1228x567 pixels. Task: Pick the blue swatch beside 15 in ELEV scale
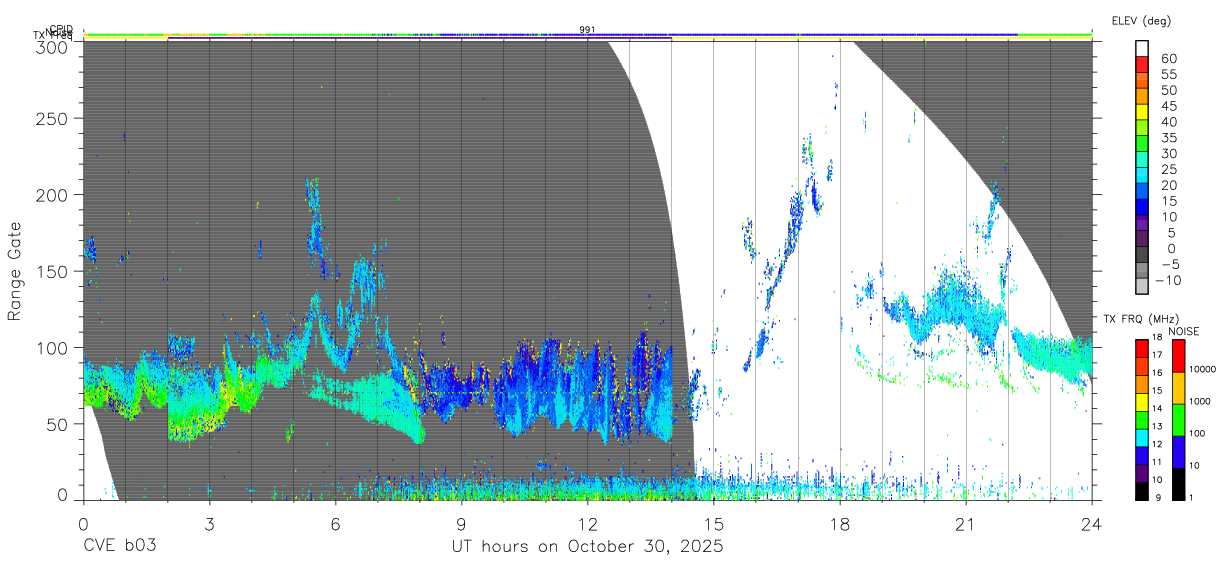point(1142,208)
